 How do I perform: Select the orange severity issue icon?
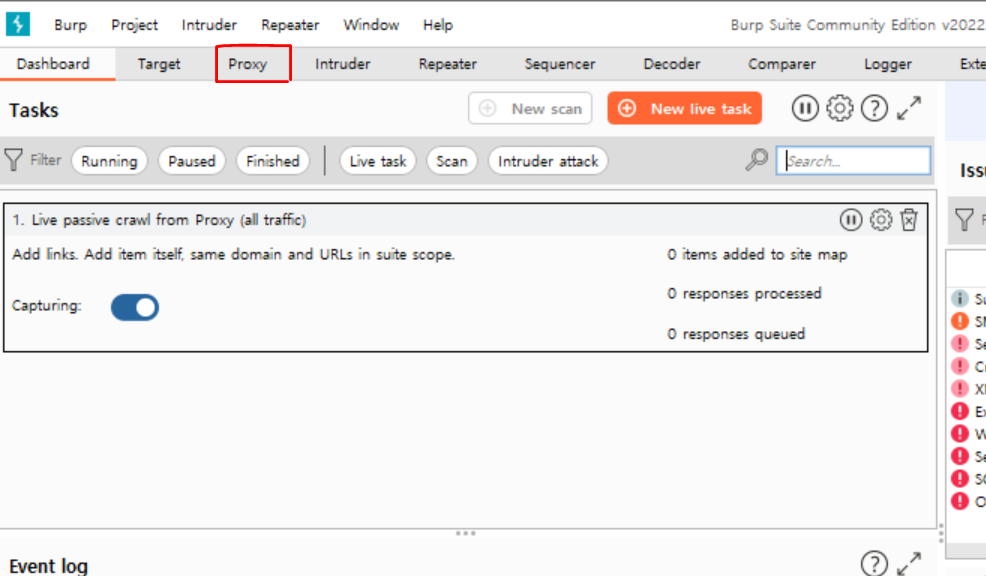pos(960,321)
